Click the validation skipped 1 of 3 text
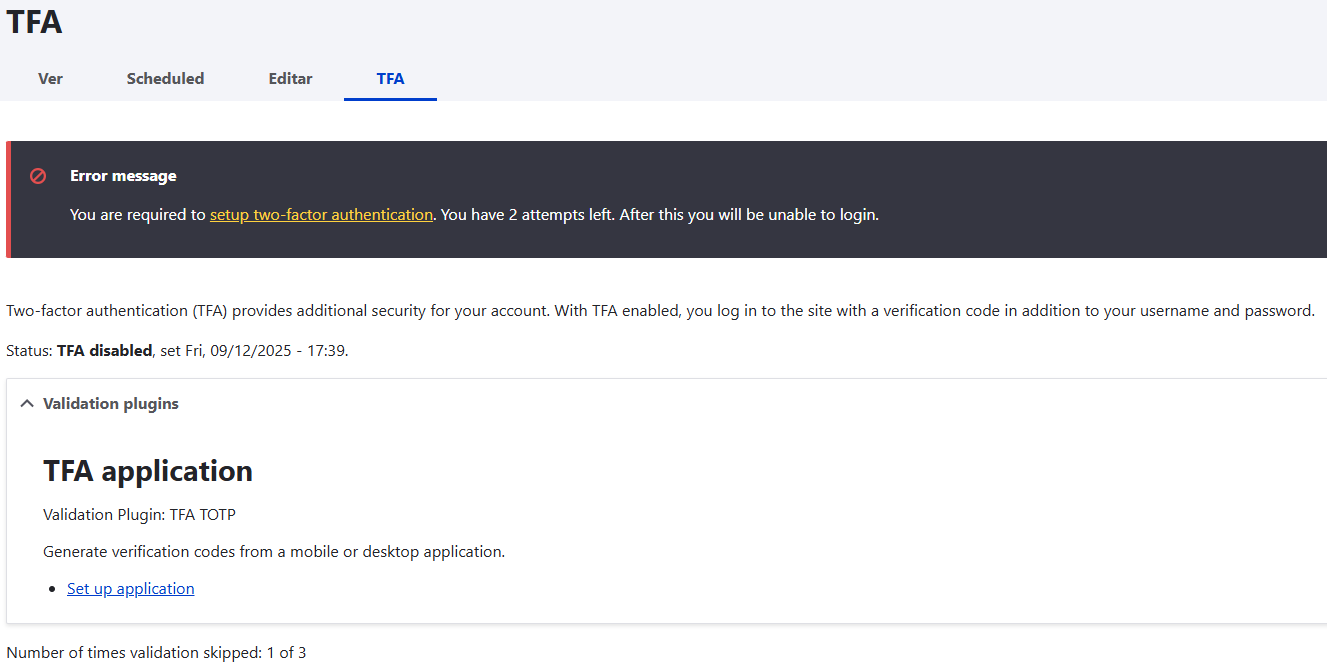 tap(156, 653)
